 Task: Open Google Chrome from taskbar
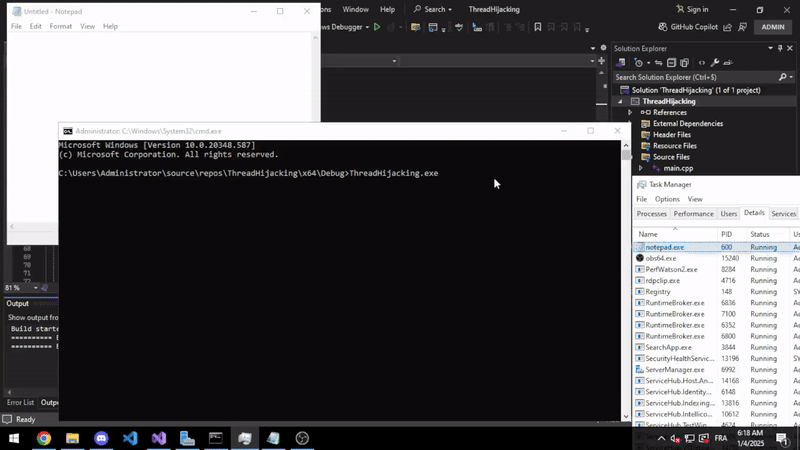click(x=44, y=438)
